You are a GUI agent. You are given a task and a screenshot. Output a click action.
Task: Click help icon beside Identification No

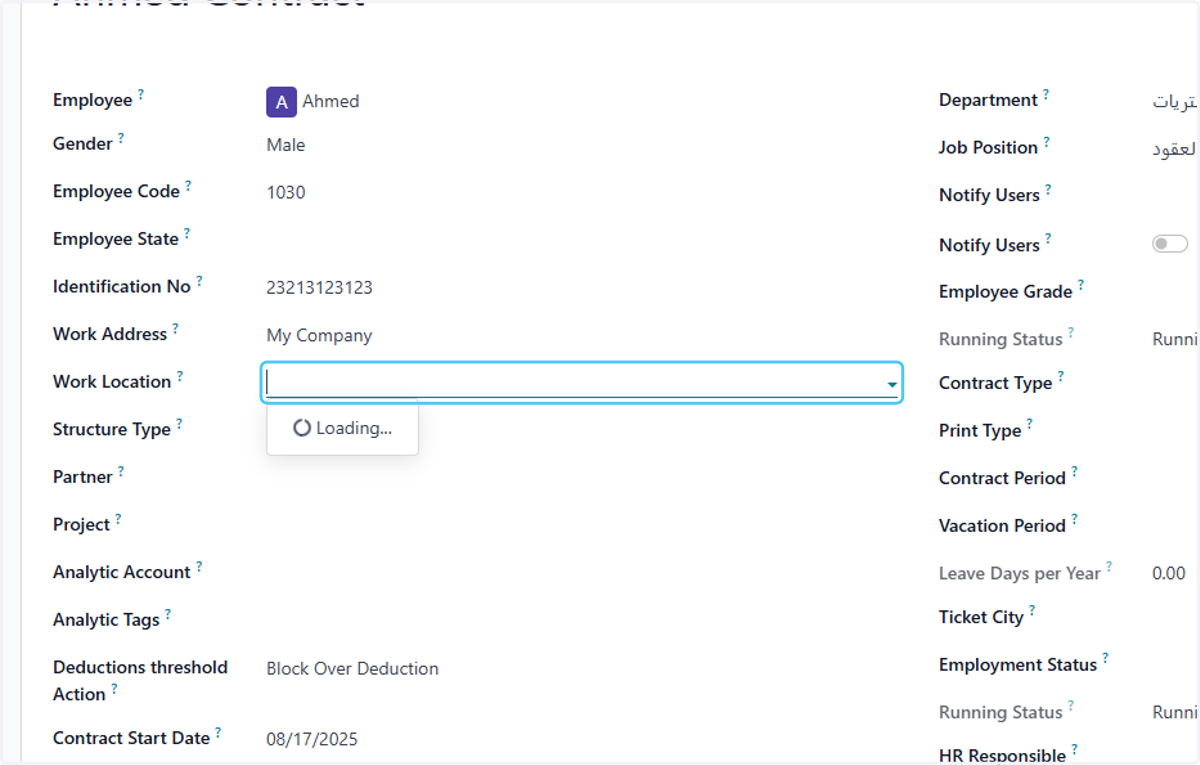click(x=199, y=281)
